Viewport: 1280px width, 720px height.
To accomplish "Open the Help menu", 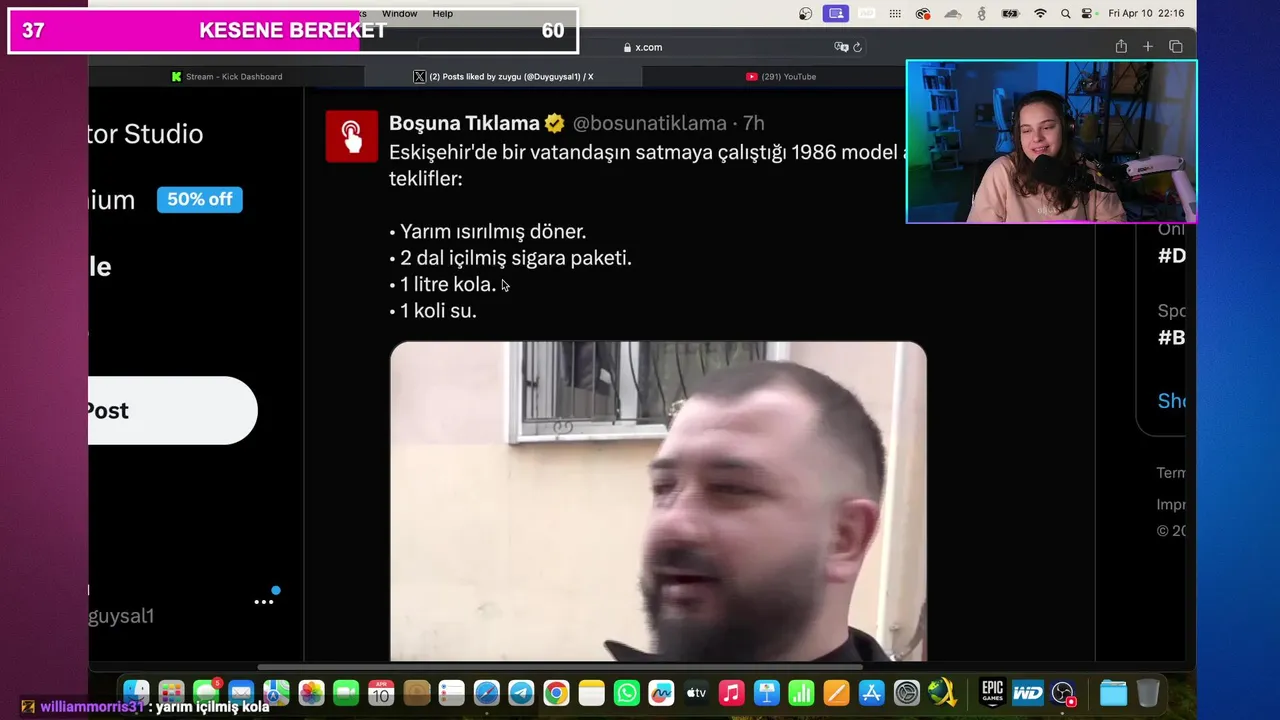I will [442, 13].
